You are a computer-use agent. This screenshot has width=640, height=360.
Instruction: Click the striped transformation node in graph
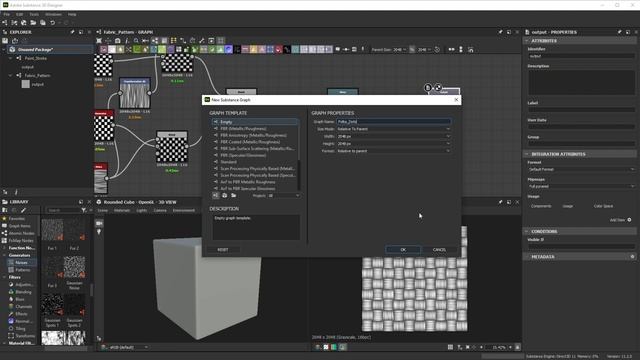click(x=135, y=93)
